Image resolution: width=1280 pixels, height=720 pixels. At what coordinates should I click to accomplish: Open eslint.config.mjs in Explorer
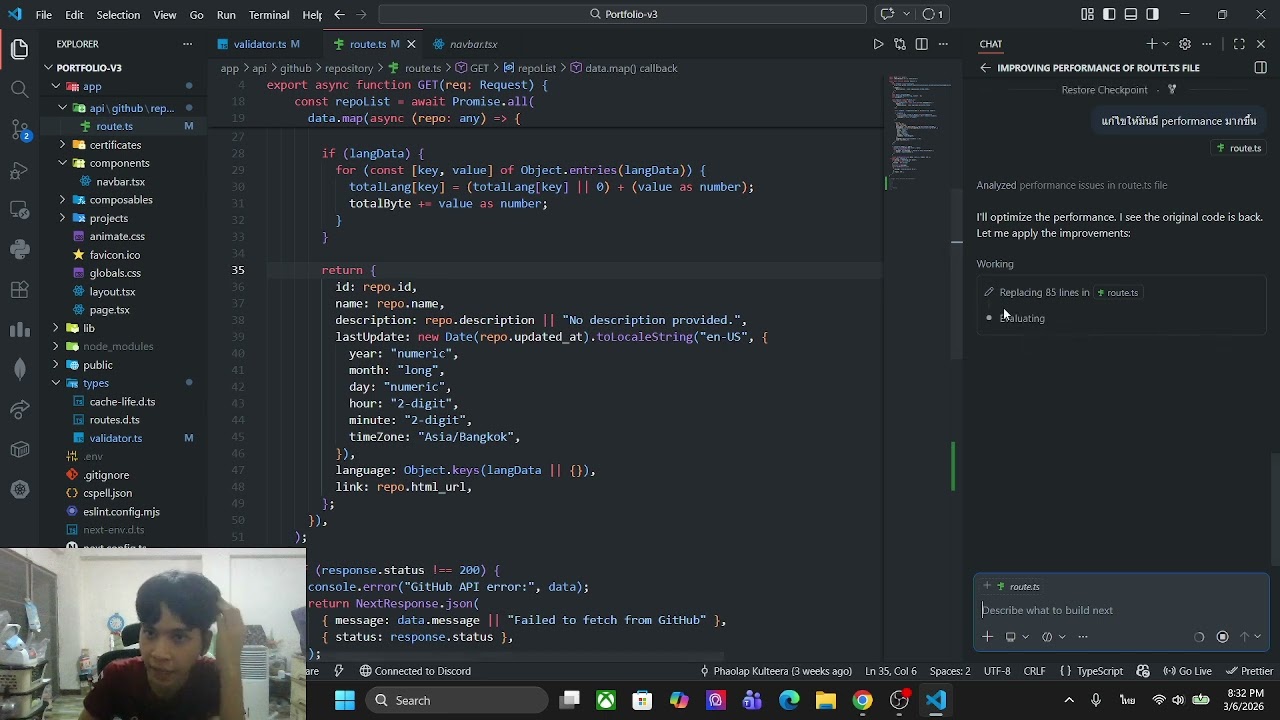pos(121,511)
